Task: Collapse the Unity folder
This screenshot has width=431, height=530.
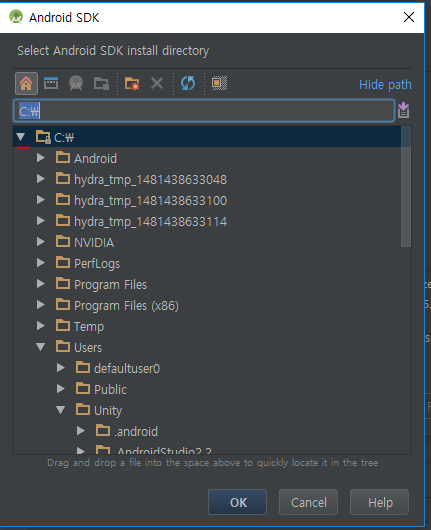Action: (61, 410)
